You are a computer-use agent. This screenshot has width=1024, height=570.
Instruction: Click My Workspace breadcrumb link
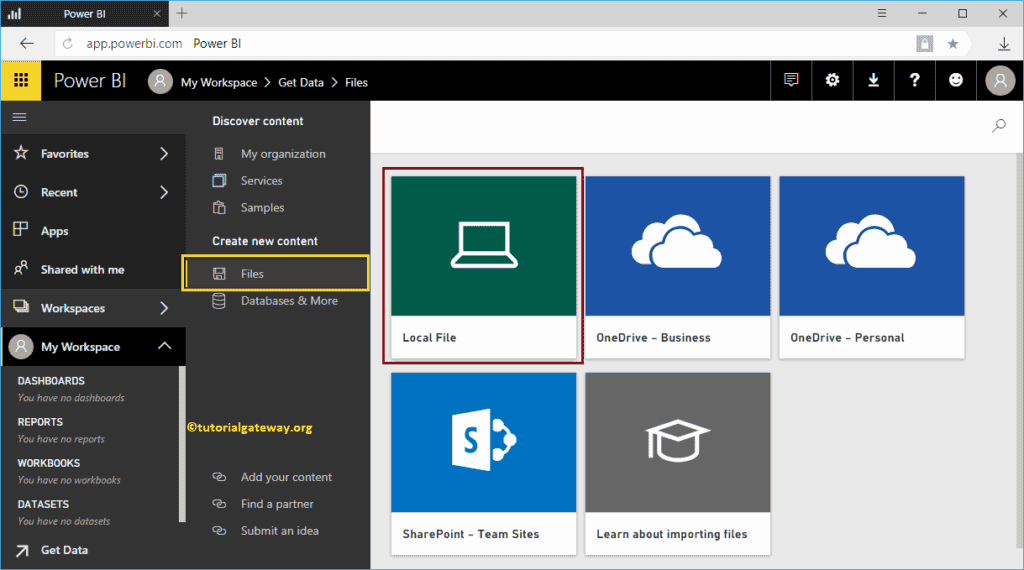pyautogui.click(x=219, y=82)
